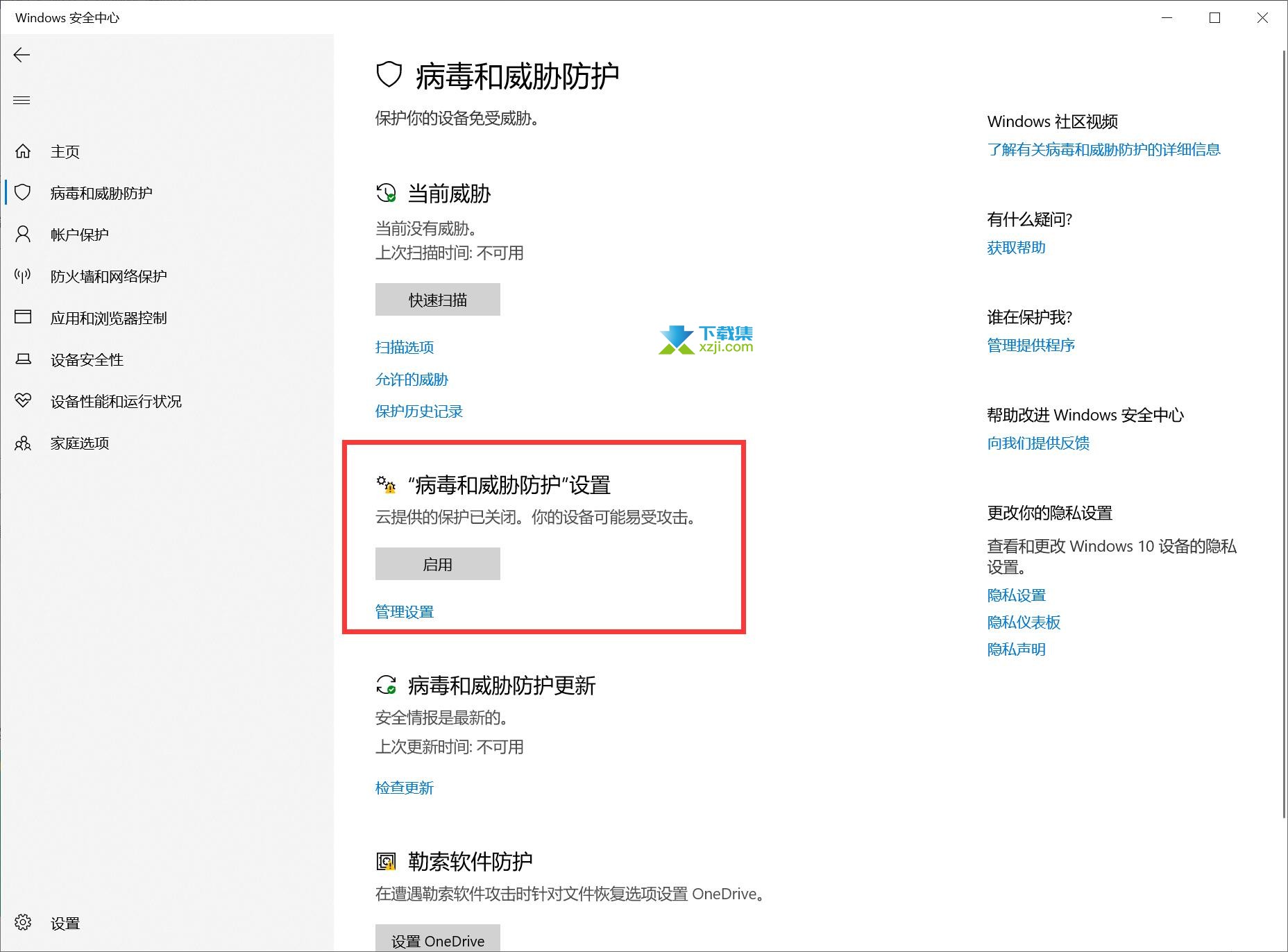Click the laptop icon for 设备安全性
Image resolution: width=1288 pixels, height=952 pixels.
tap(23, 359)
